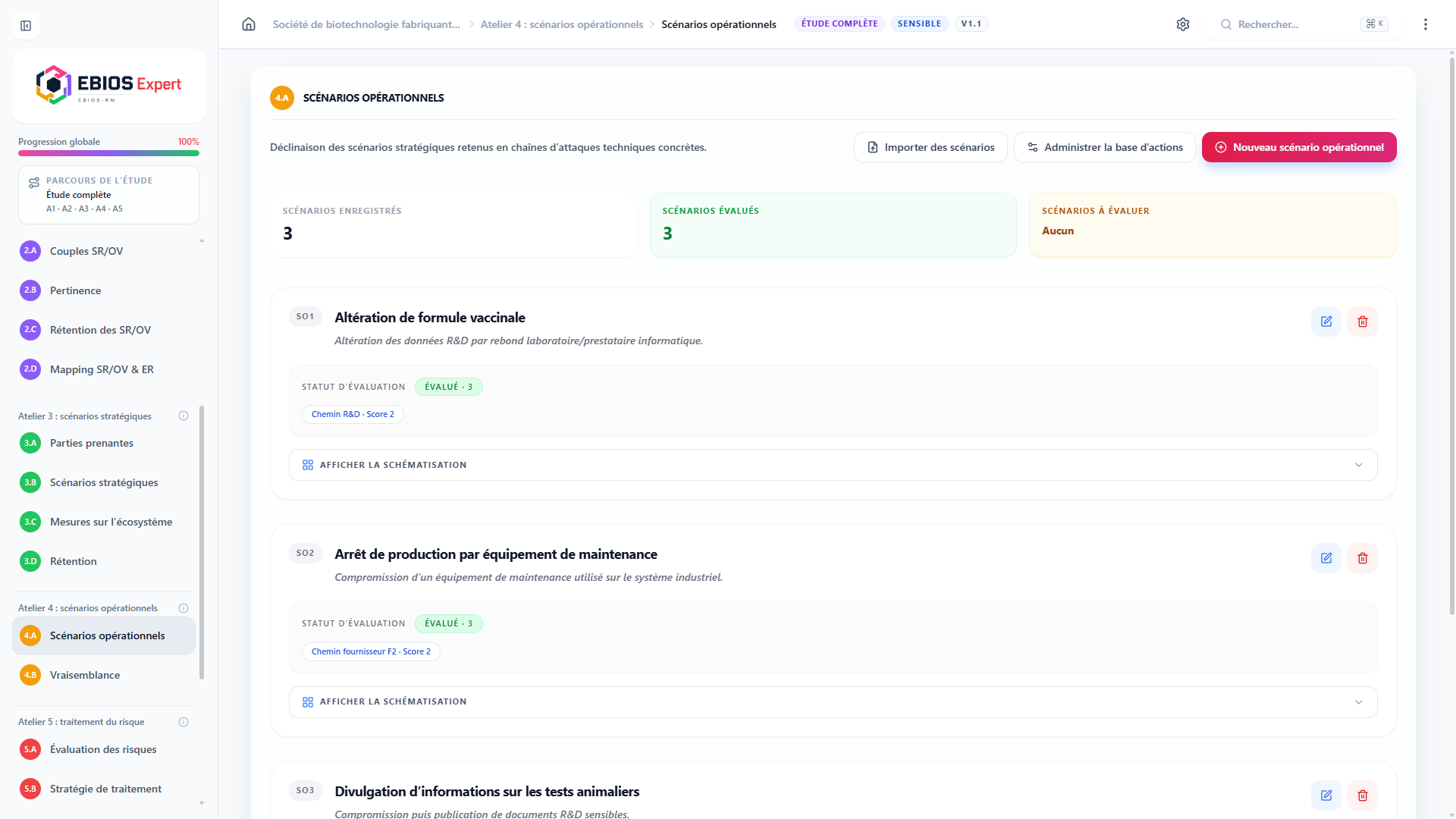Edit scenario SO3 Divulgation d'informations
The image size is (1456, 819).
pos(1326,795)
